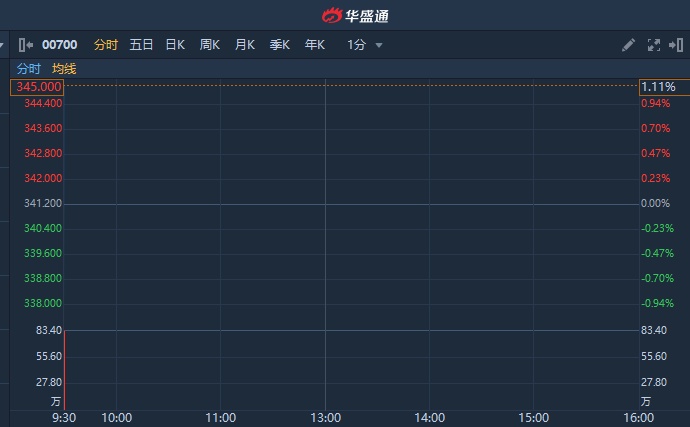The height and width of the screenshot is (427, 690).
Task: Expand the chart to fullscreen
Action: 654,44
